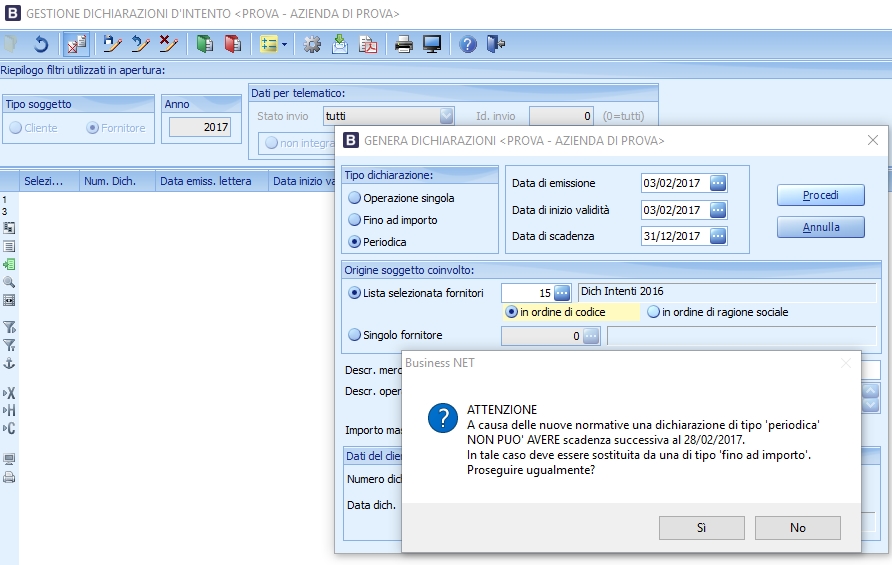Viewport: 892px width, 565px height.
Task: Click the monitor preview icon in toolbar
Action: click(432, 44)
